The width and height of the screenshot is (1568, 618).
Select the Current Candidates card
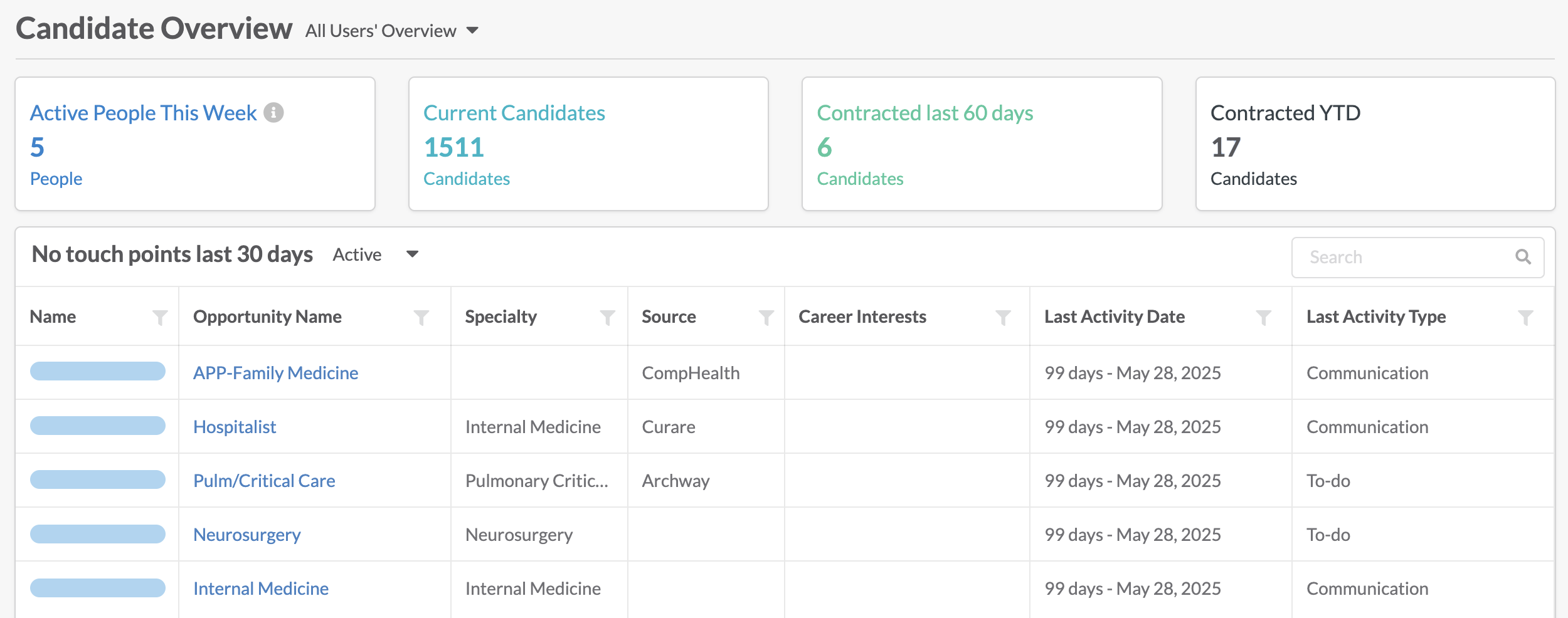click(x=588, y=144)
